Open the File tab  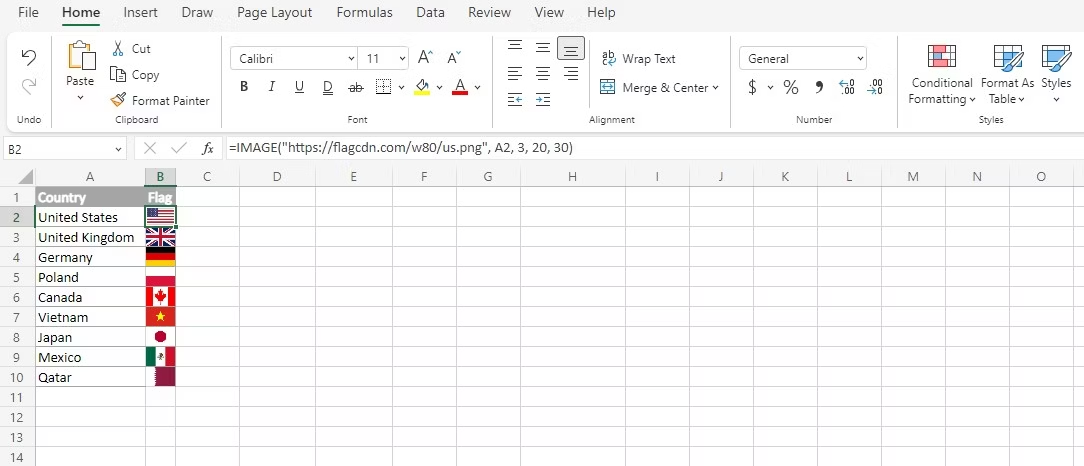pyautogui.click(x=28, y=12)
